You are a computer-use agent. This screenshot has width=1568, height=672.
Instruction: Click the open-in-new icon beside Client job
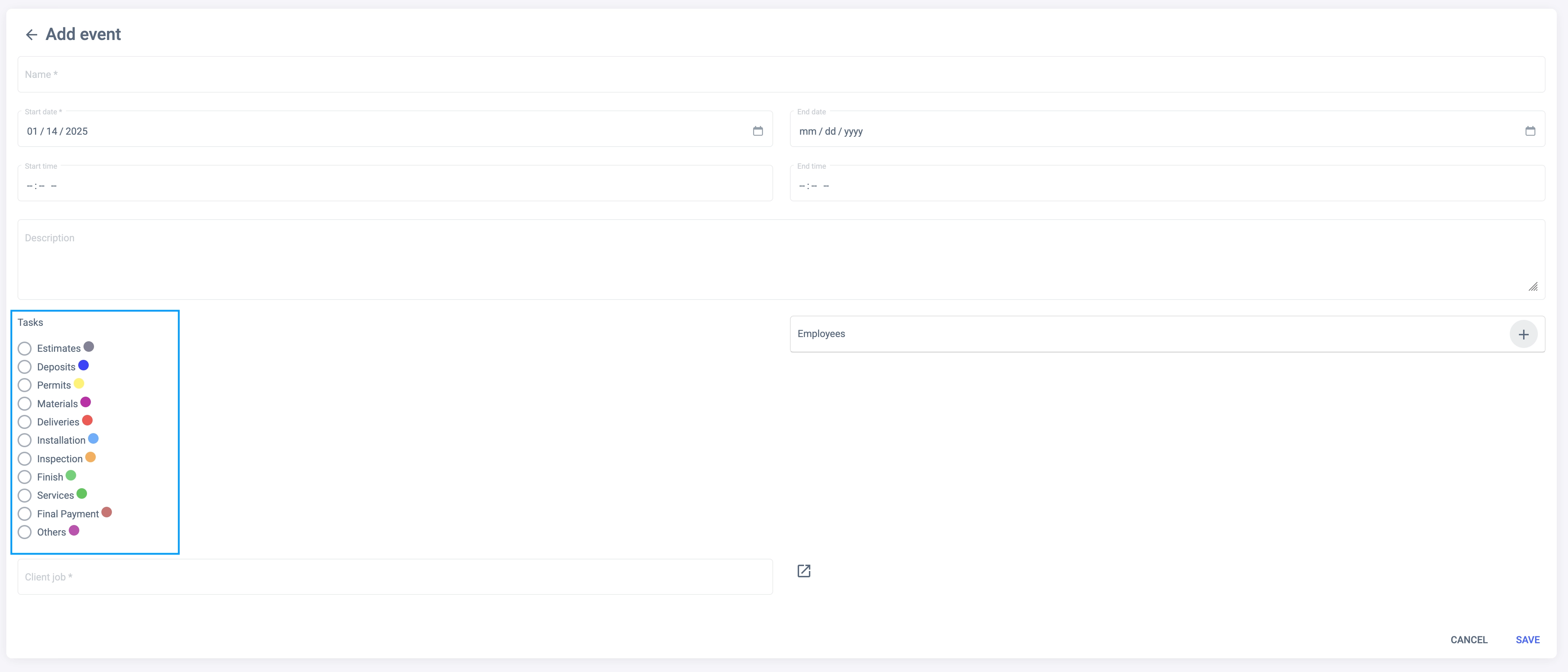[x=804, y=571]
